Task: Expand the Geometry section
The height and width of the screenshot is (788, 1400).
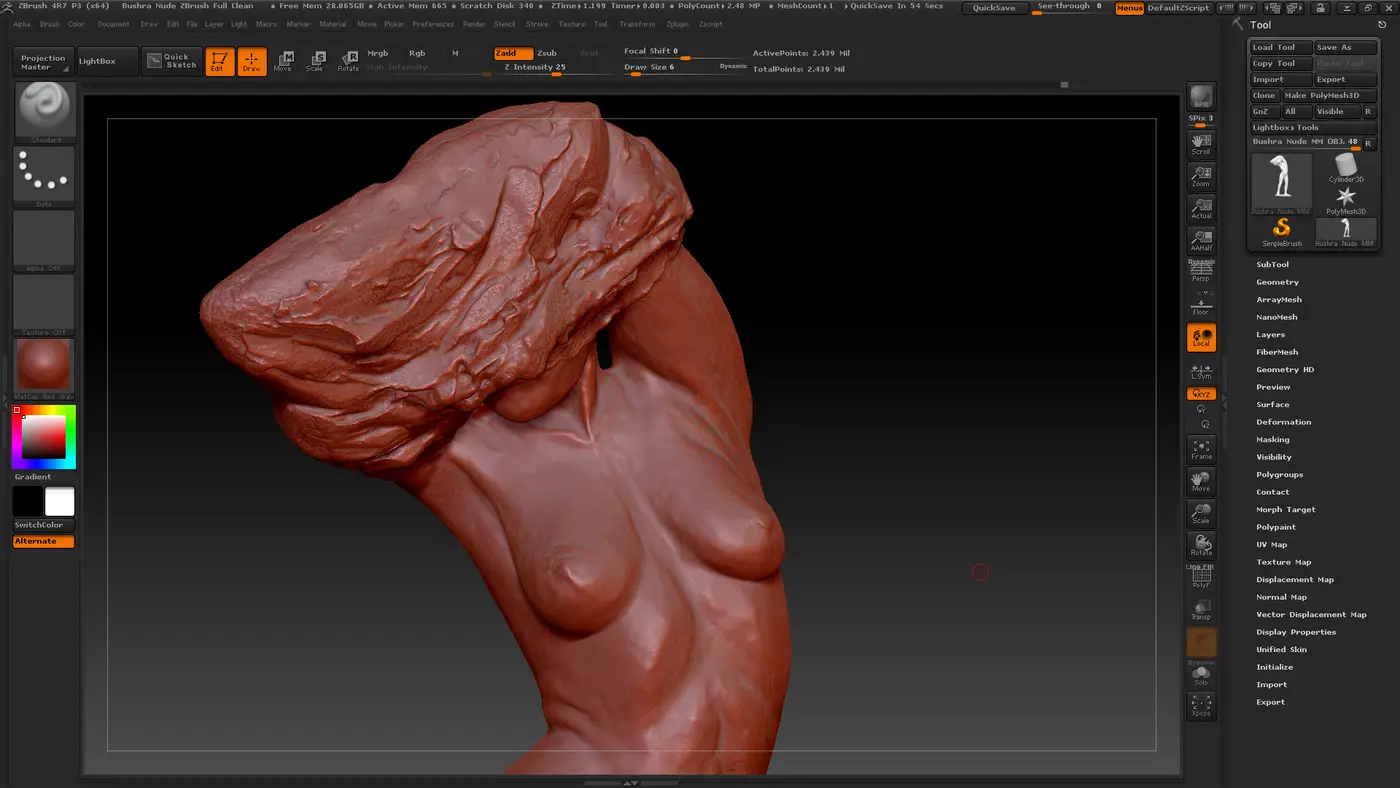Action: click(x=1277, y=282)
